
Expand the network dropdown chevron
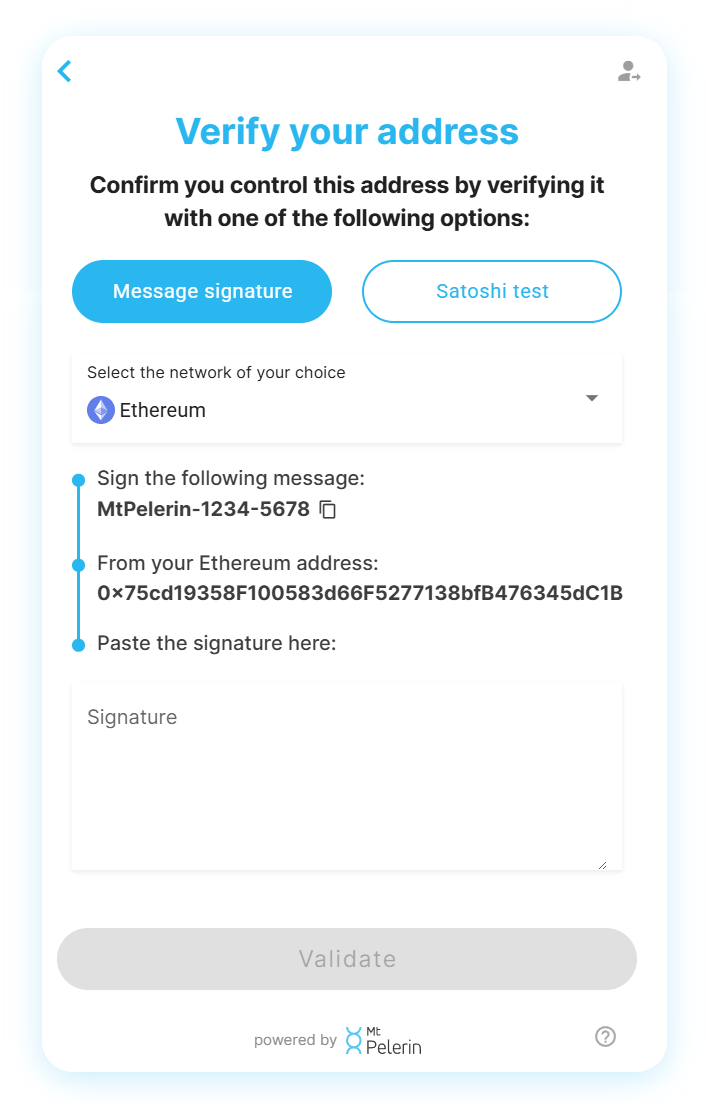point(592,397)
